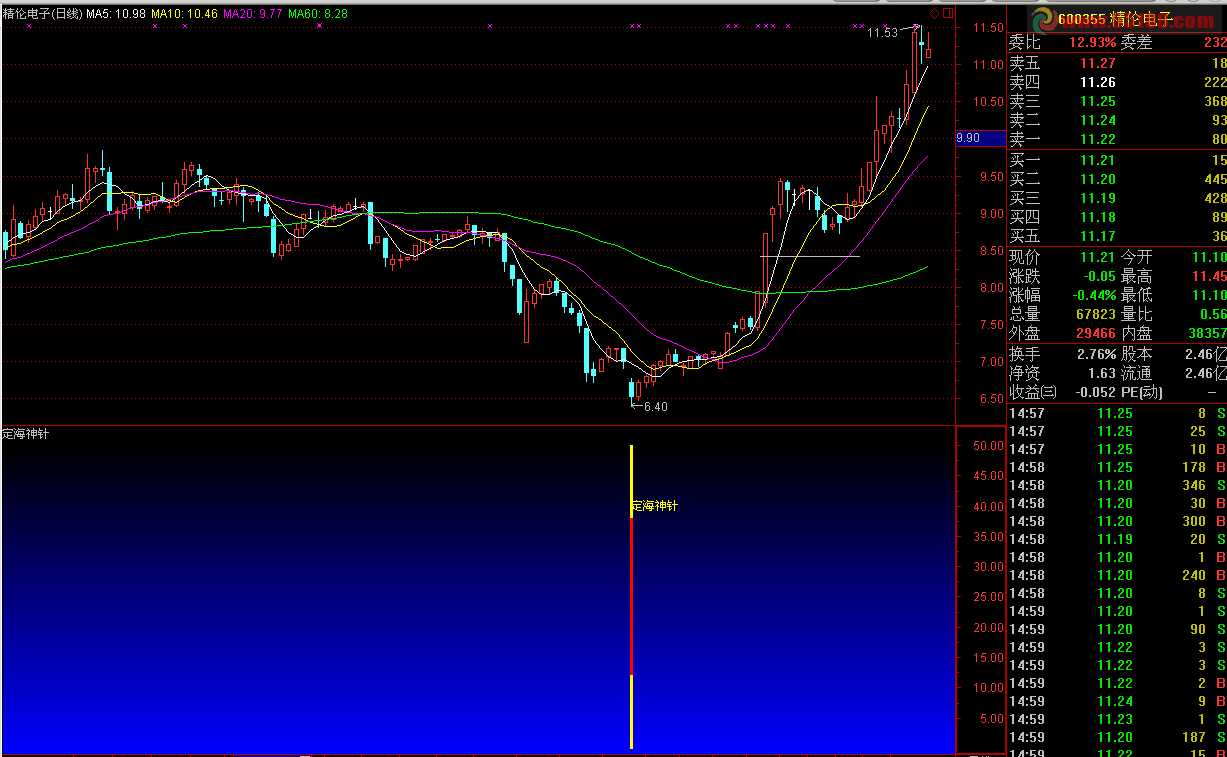Screen dimensions: 1227x757
Task: Click the 量比 0.56 value
Action: 1212,314
